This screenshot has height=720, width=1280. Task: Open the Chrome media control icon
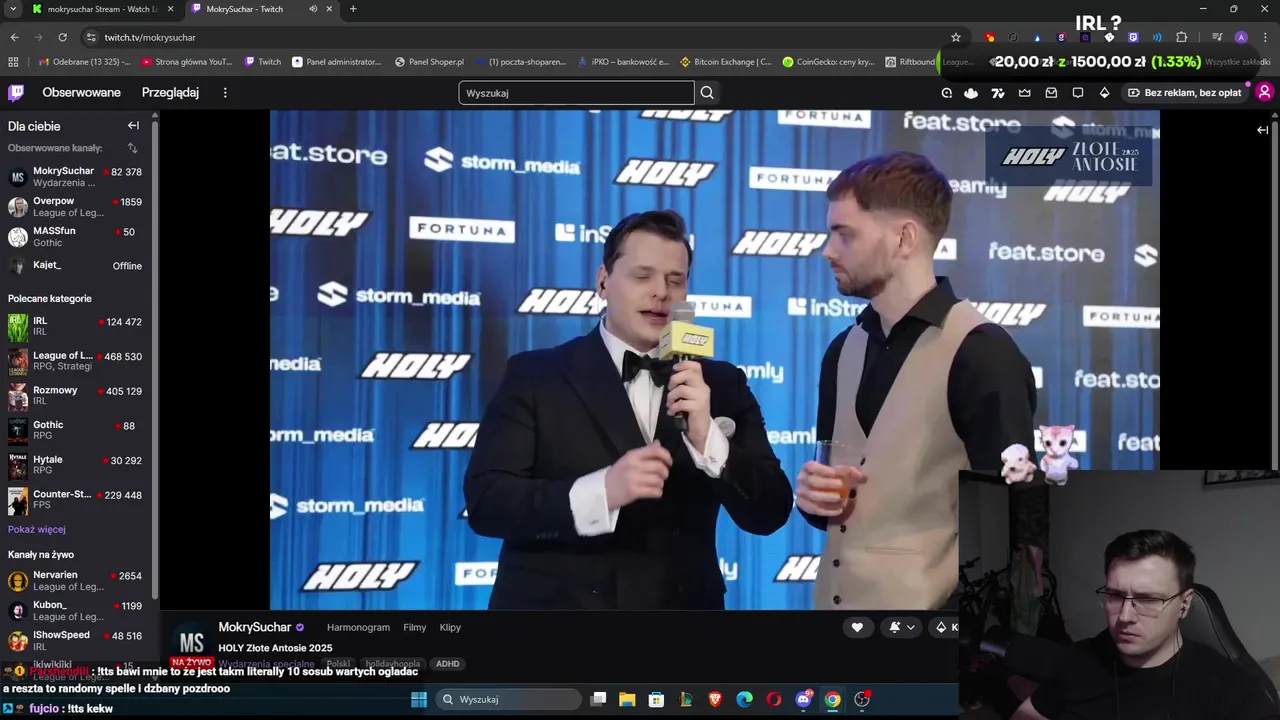1217,37
